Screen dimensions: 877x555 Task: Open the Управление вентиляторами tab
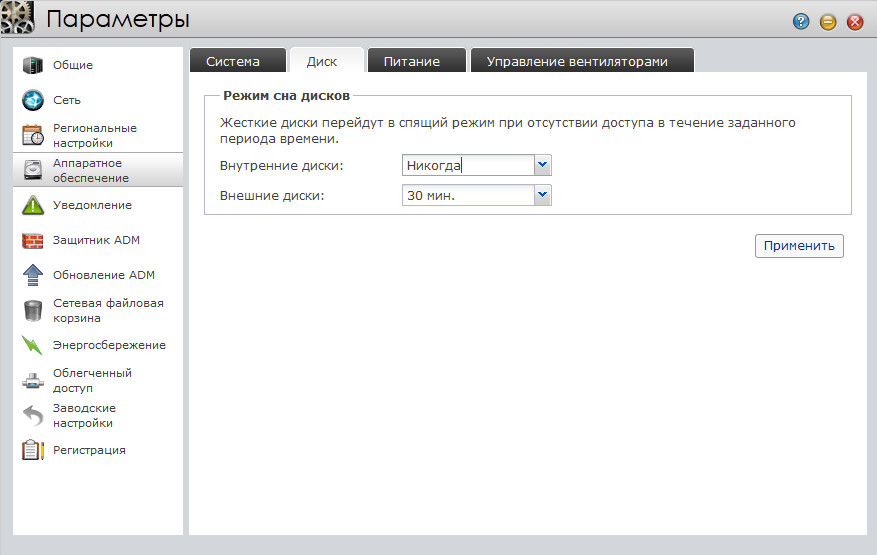[577, 61]
